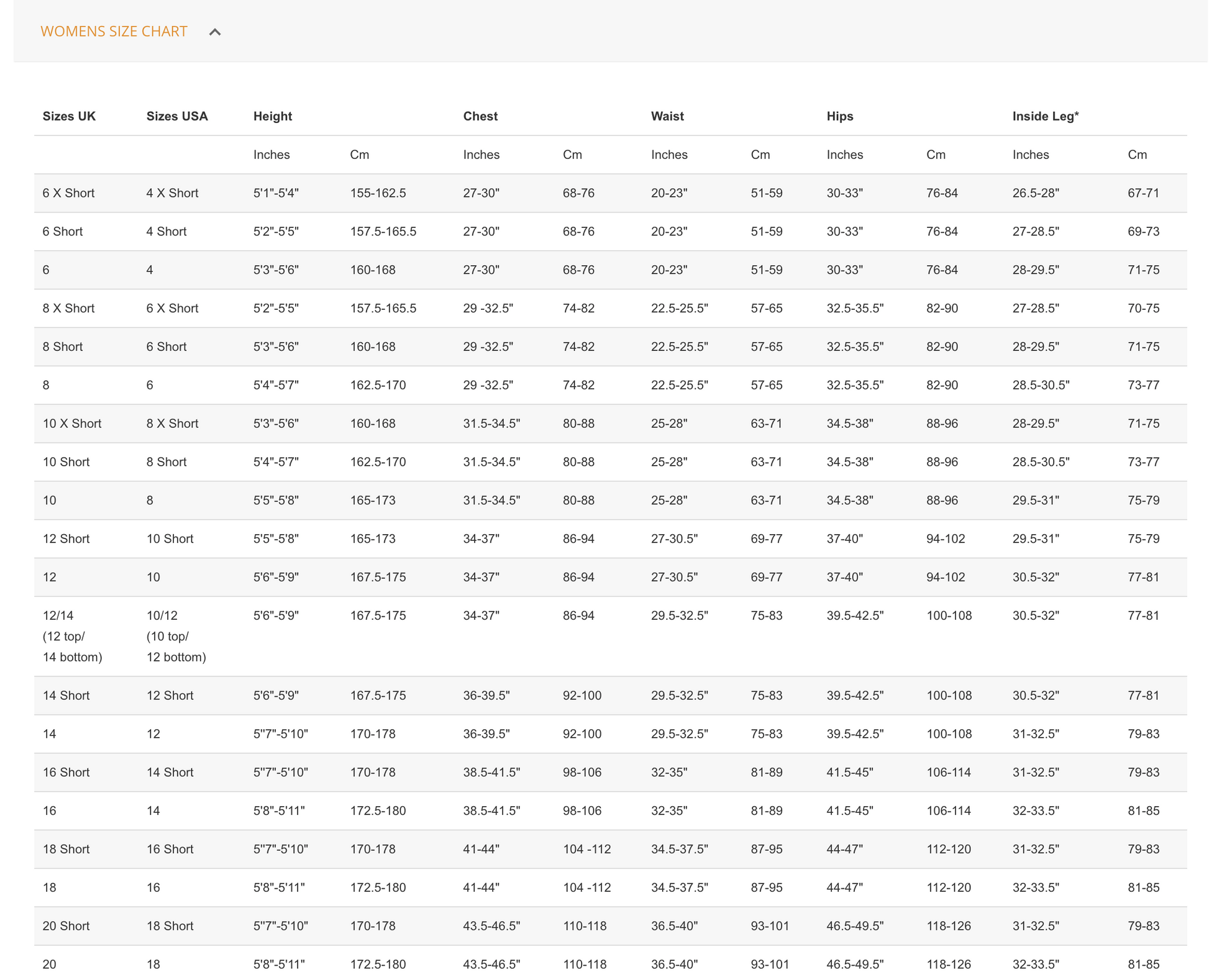1209x980 pixels.
Task: Click the 155-162.5 height Cm value
Action: pyautogui.click(x=378, y=193)
